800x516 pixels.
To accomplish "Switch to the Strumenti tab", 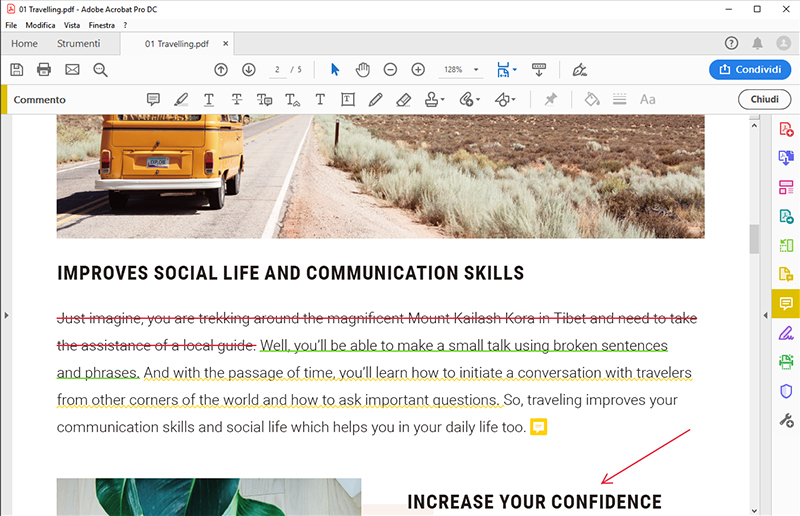I will point(78,44).
